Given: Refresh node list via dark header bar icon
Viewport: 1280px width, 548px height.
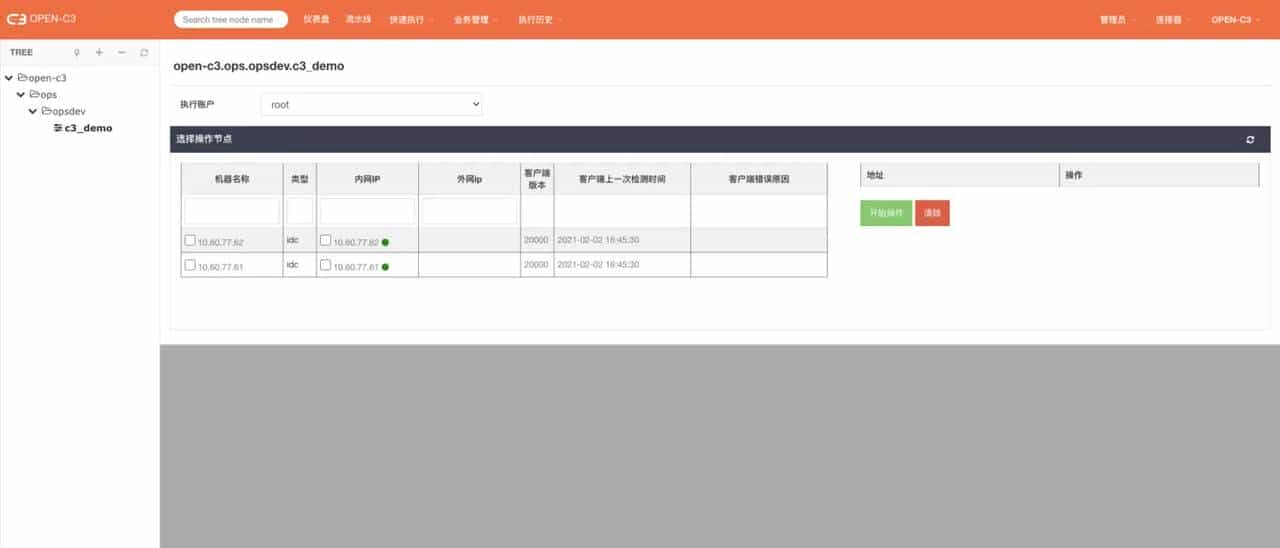Looking at the screenshot, I should 1250,140.
